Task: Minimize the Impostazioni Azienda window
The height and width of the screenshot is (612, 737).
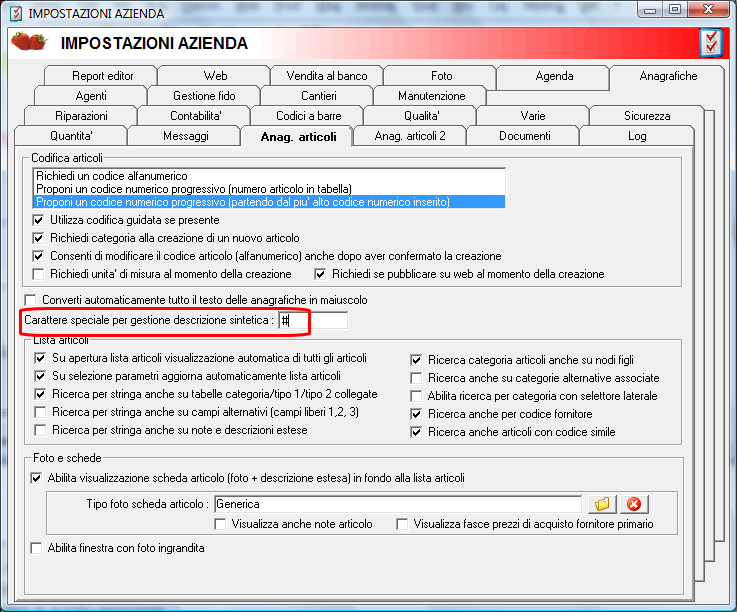Action: coord(650,9)
